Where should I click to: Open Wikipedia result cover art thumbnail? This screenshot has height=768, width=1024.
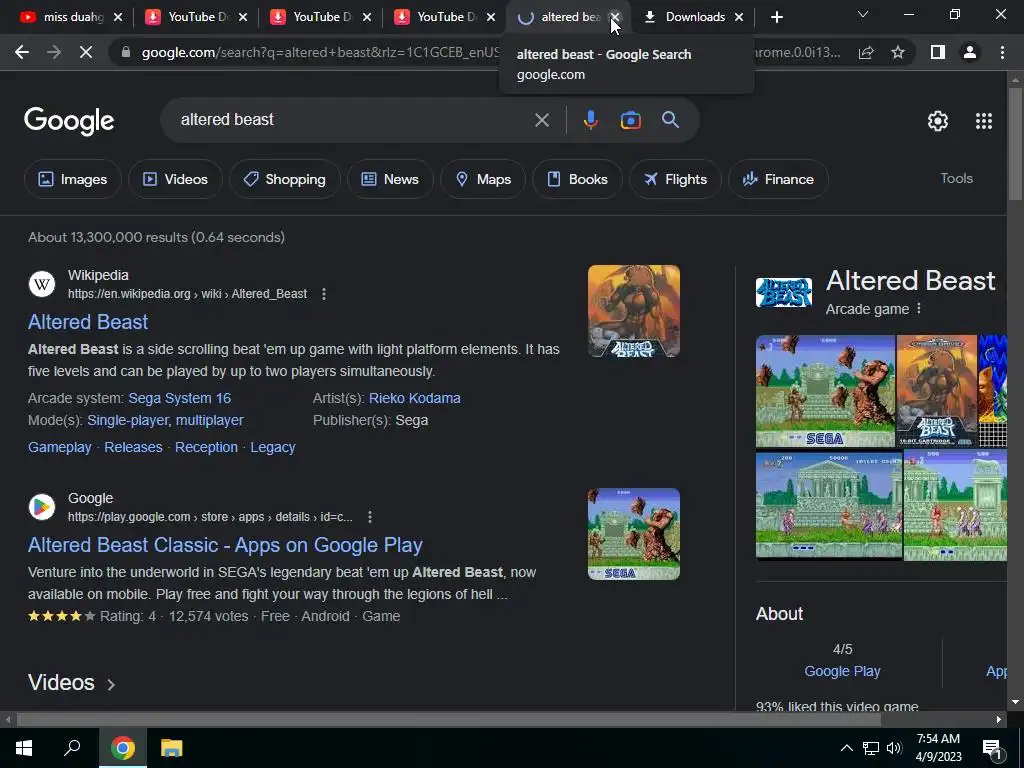(633, 312)
